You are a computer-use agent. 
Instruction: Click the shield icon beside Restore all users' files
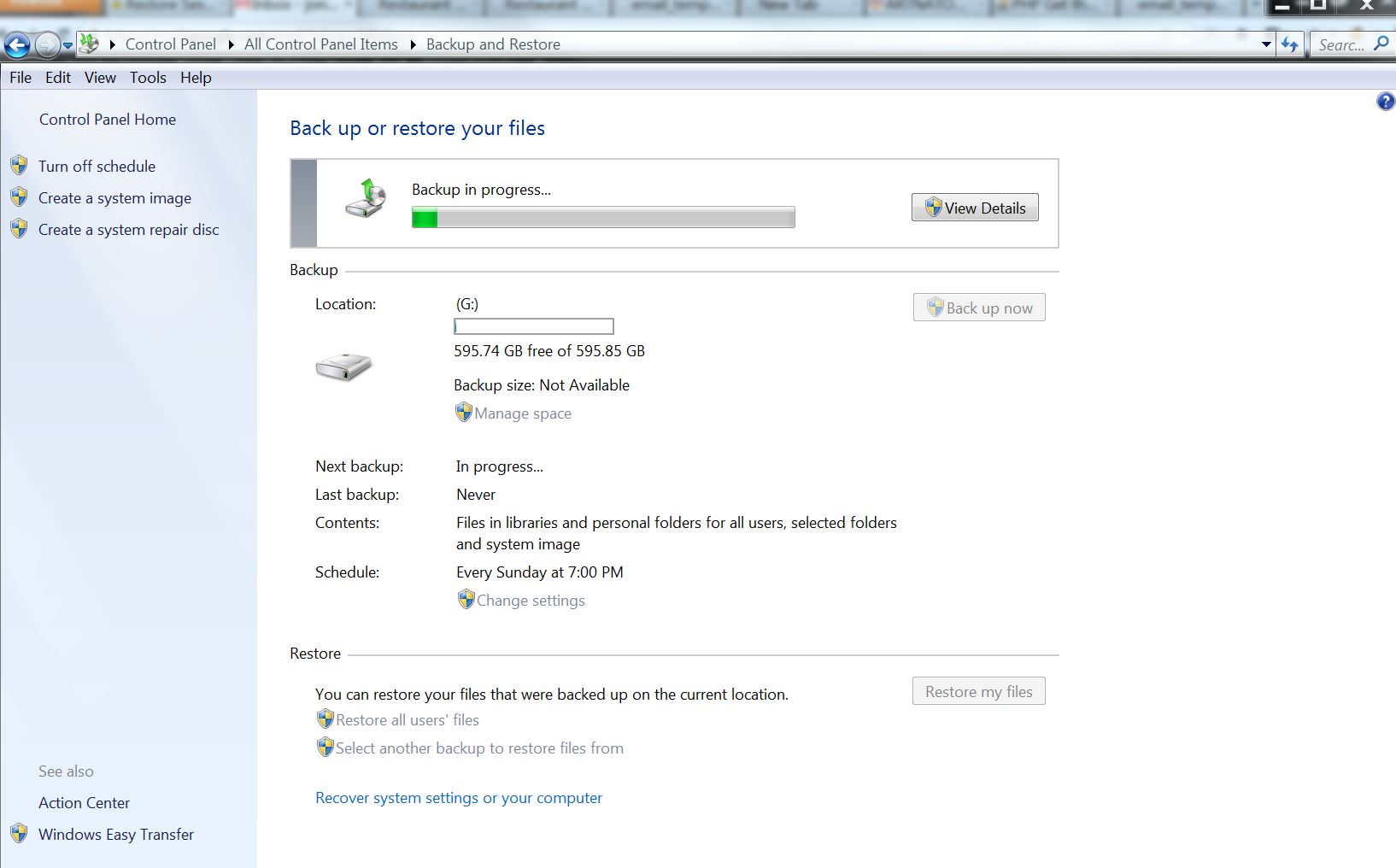pos(325,719)
